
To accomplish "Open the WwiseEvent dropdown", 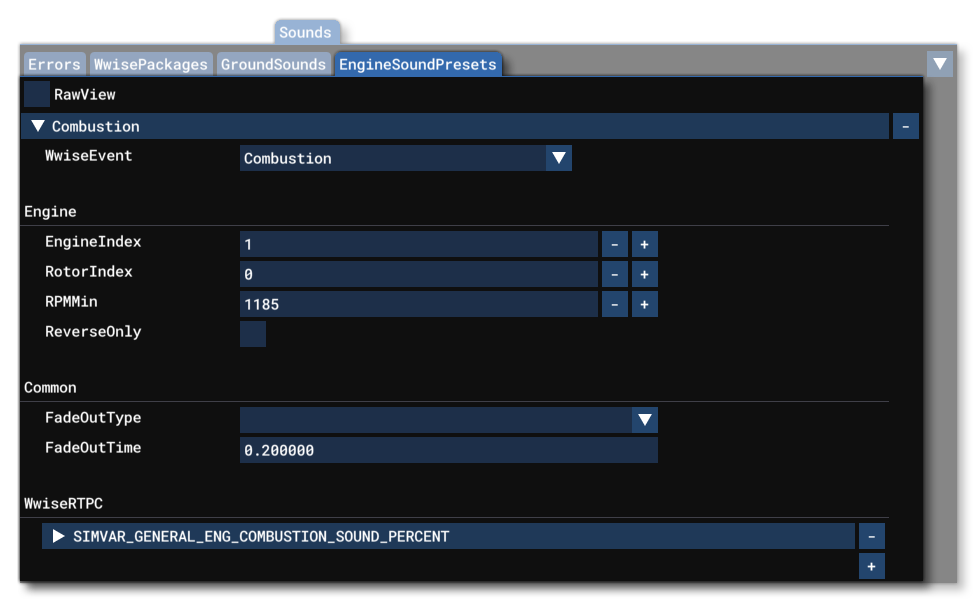I will [x=559, y=158].
